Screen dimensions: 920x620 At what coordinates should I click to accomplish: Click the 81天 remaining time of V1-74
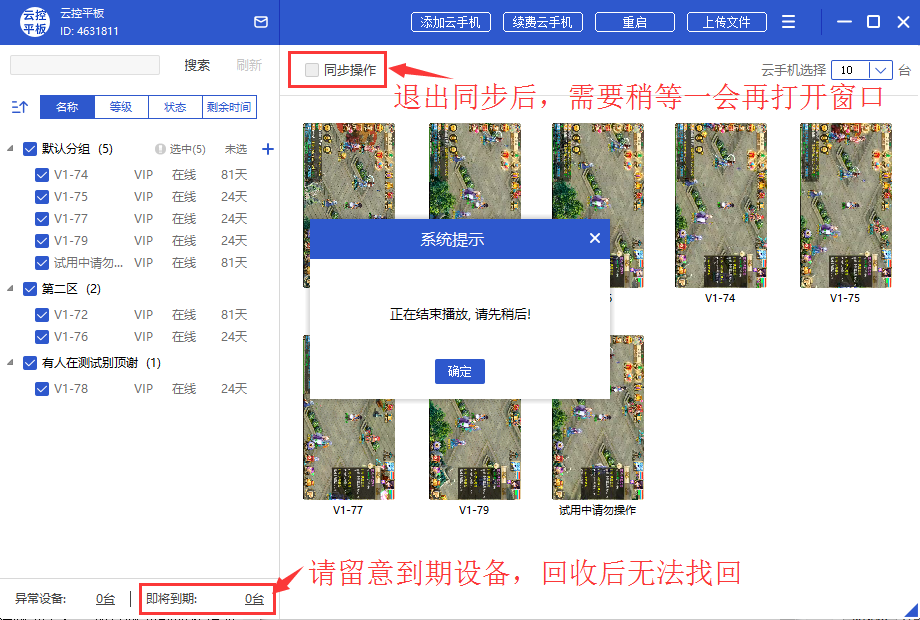pos(234,175)
